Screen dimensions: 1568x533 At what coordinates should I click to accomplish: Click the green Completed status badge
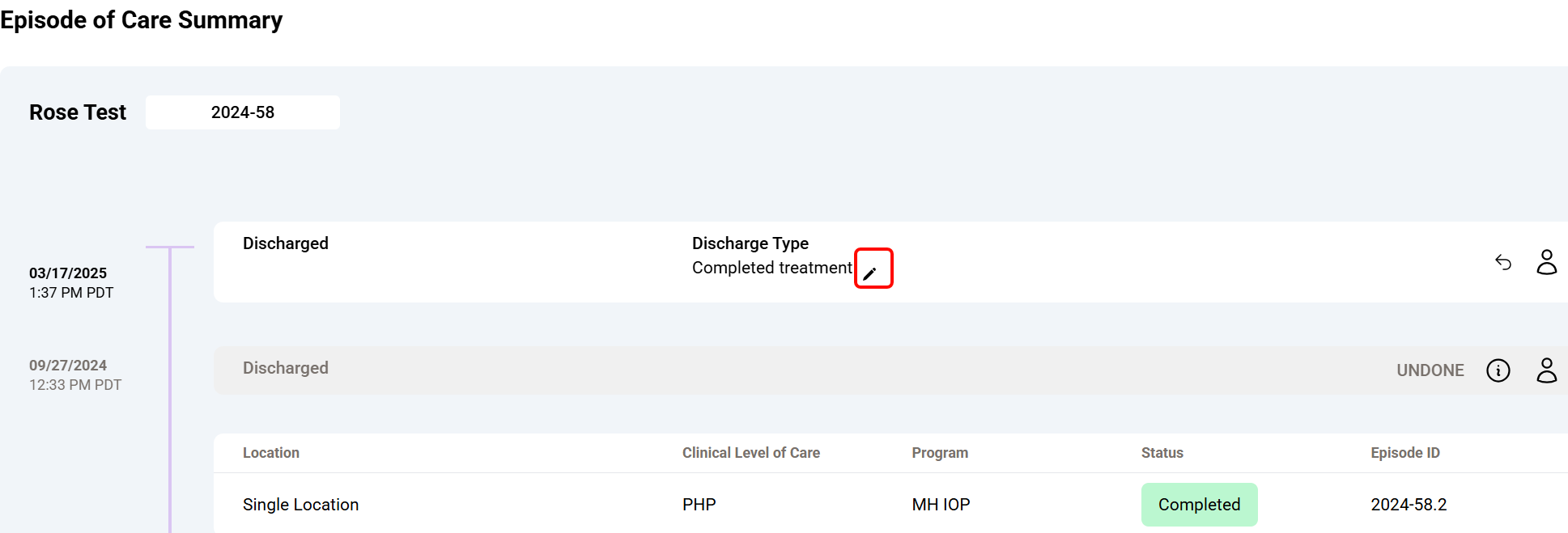coord(1199,505)
